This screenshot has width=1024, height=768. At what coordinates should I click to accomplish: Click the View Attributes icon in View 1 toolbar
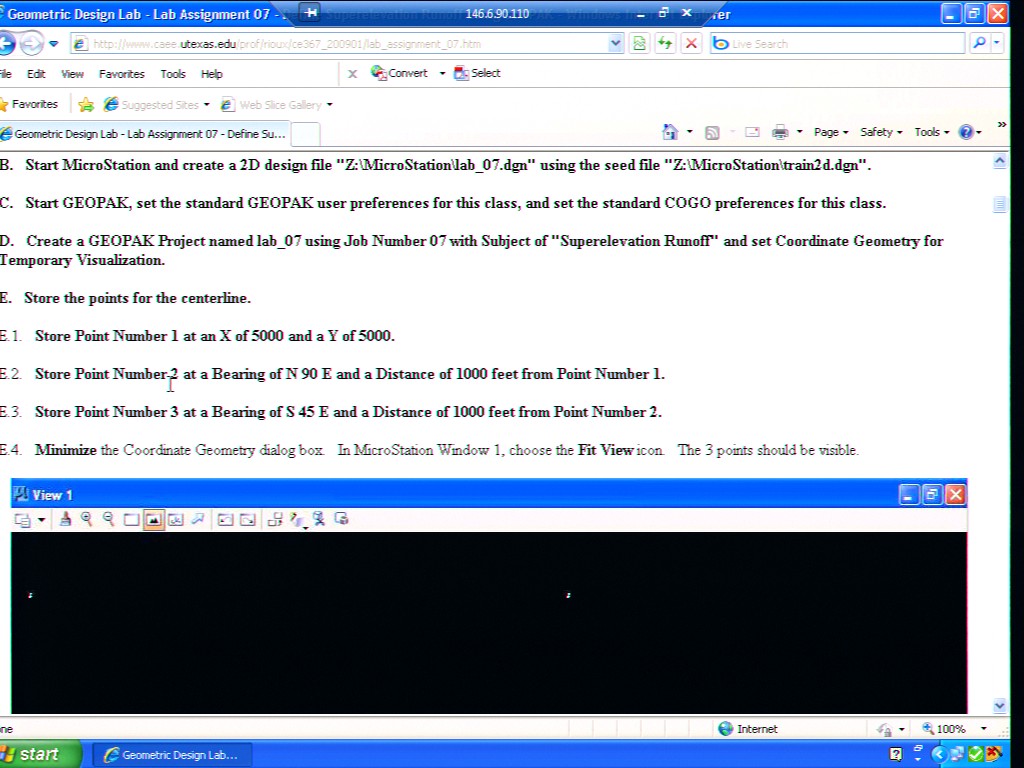[x=22, y=520]
